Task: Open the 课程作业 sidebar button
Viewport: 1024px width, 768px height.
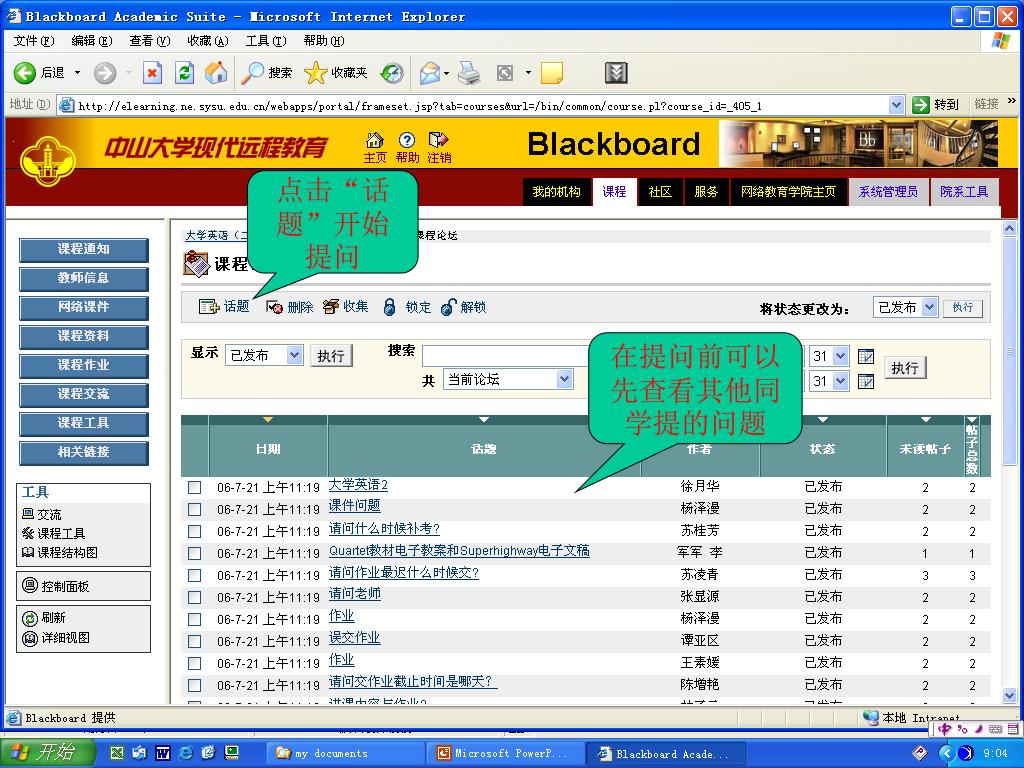Action: tap(84, 365)
